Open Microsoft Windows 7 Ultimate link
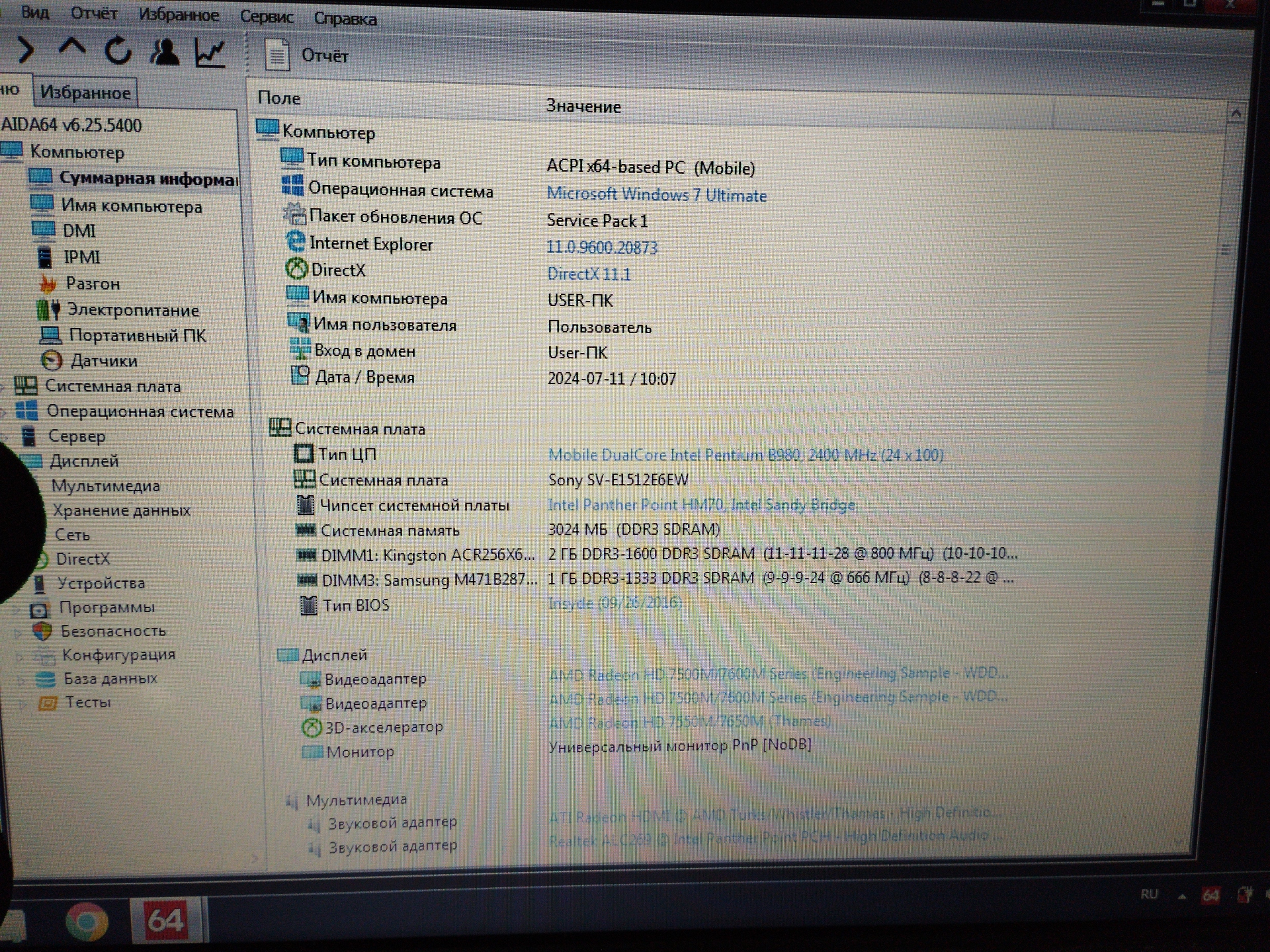Viewport: 1270px width, 952px height. [x=656, y=195]
